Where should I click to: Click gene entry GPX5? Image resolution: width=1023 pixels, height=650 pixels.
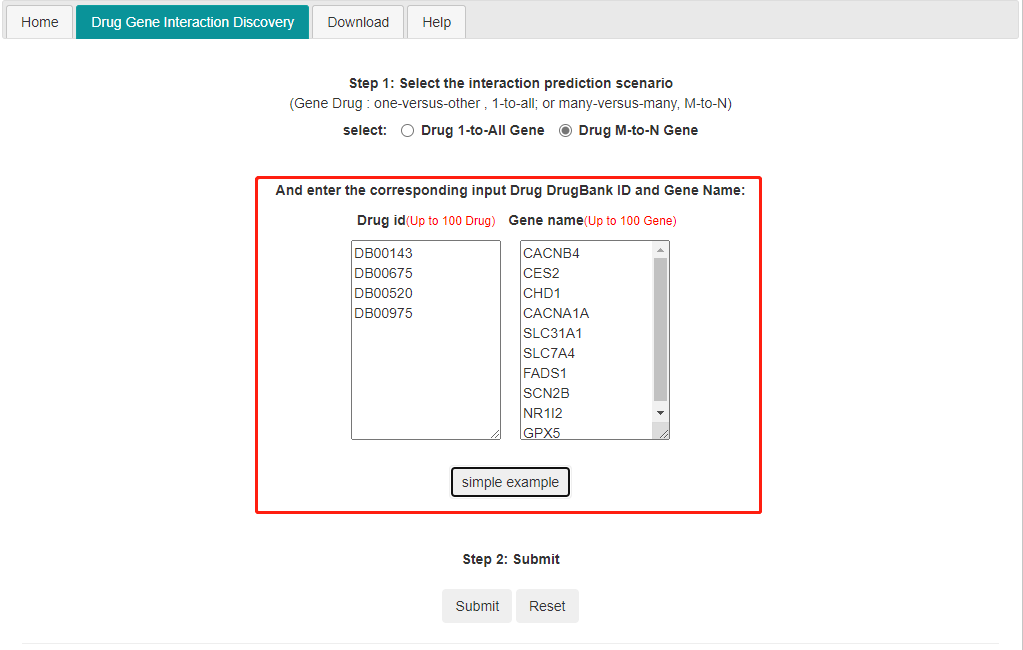point(542,433)
